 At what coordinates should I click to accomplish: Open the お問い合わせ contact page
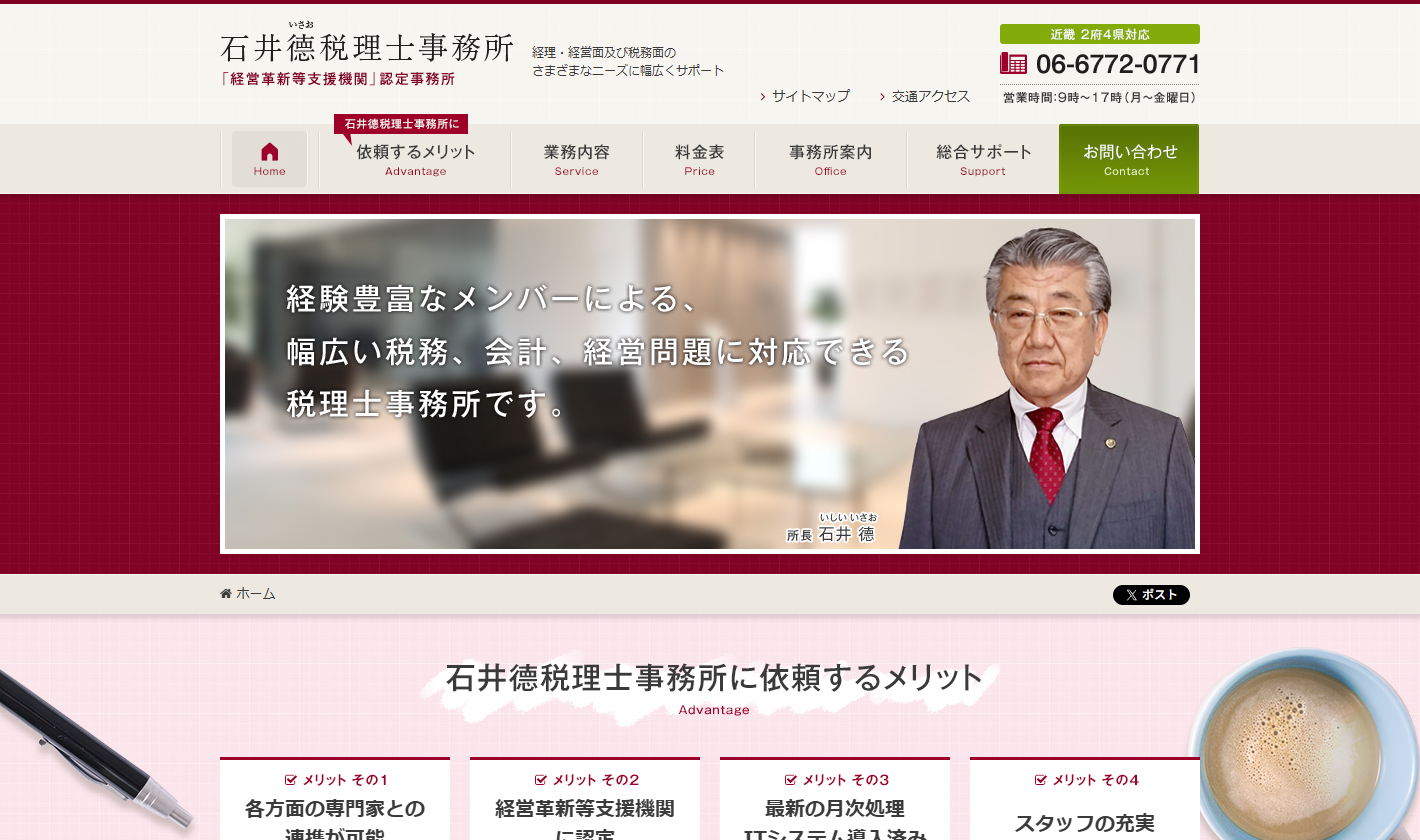click(1128, 159)
